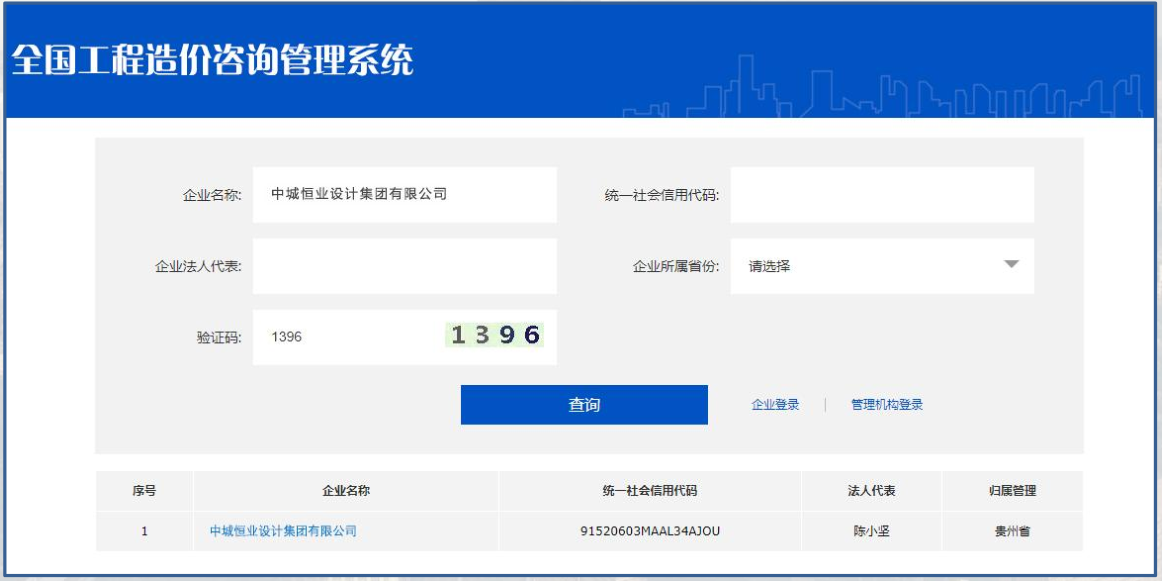Click the 统一社会信用代码: form label

[662, 196]
